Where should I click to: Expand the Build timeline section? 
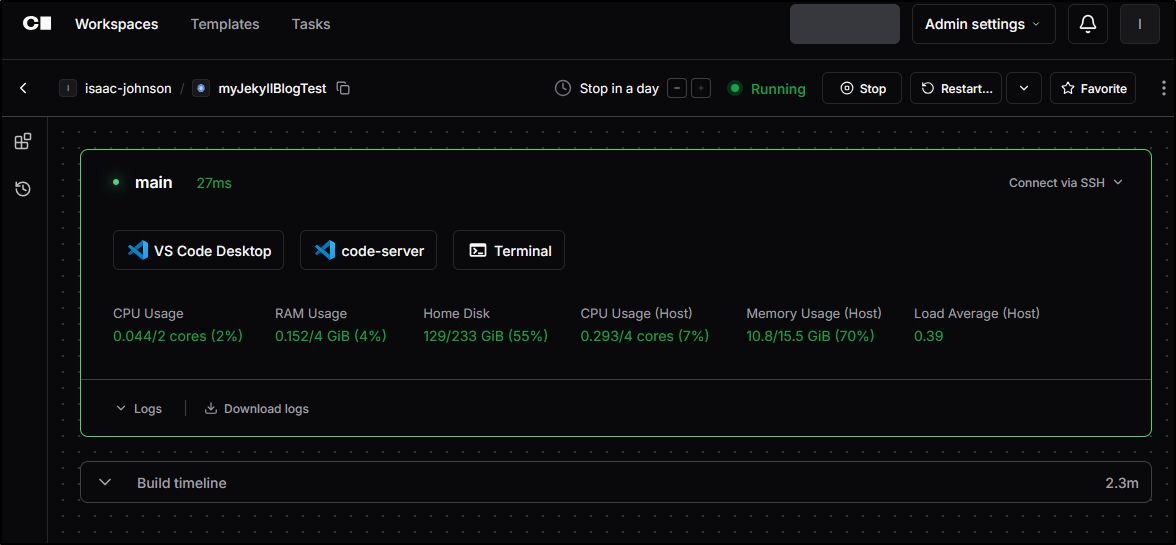click(x=105, y=482)
